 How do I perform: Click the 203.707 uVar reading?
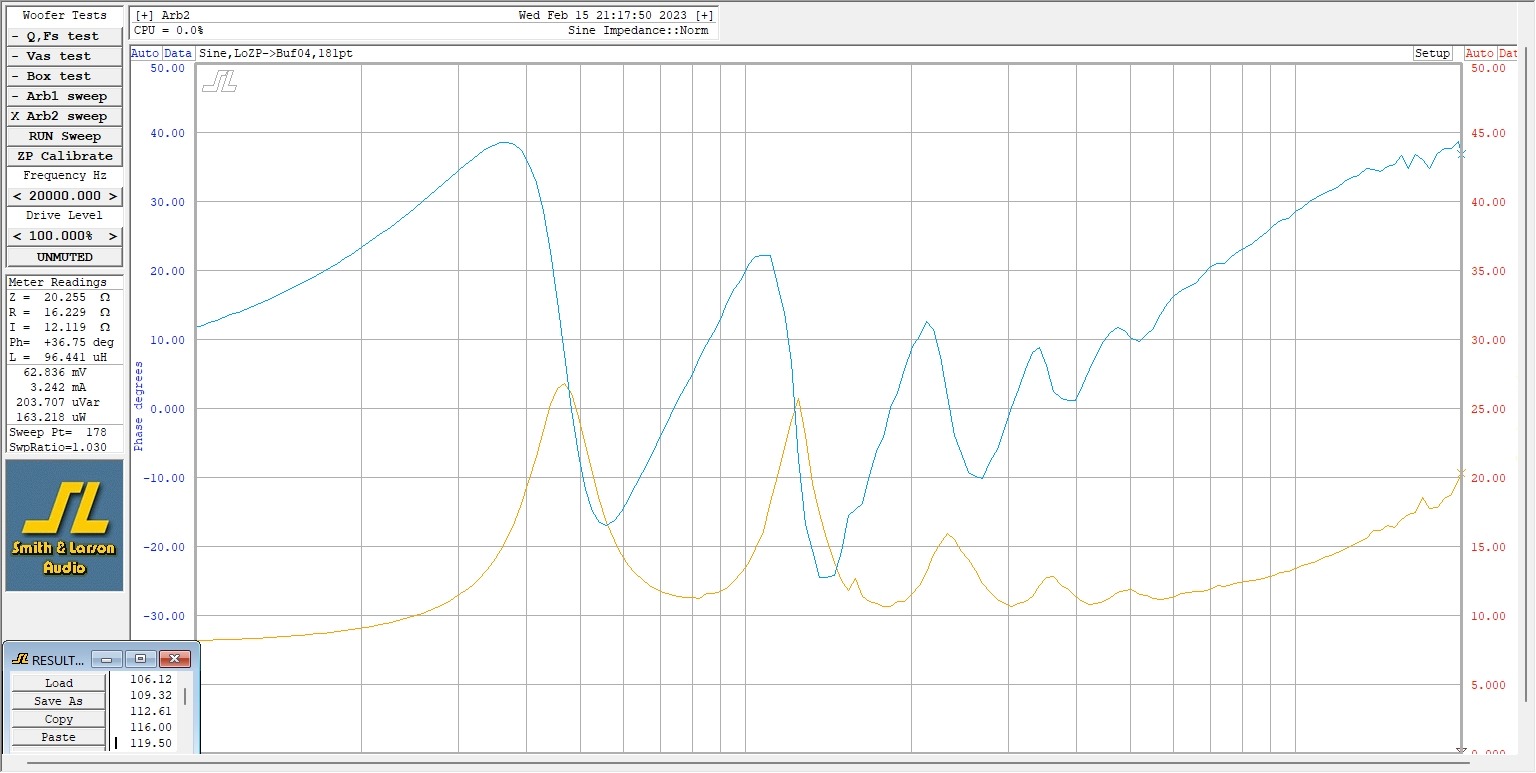[x=58, y=402]
